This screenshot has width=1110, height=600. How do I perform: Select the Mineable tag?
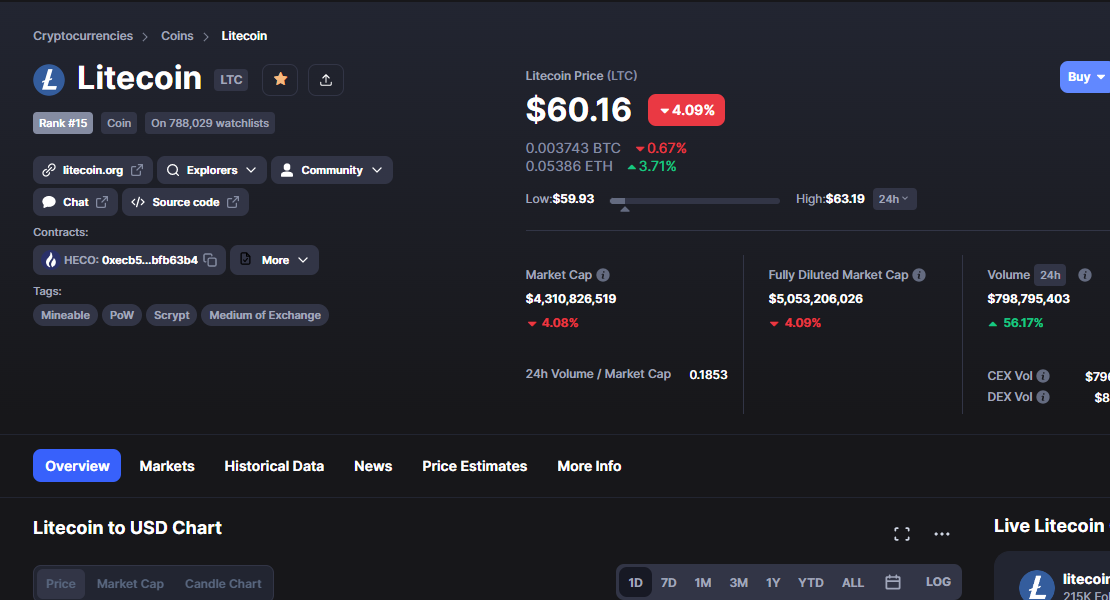coord(65,316)
